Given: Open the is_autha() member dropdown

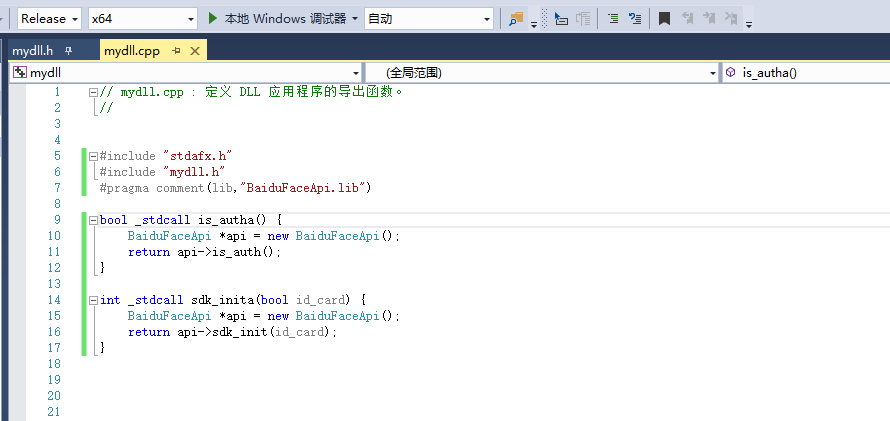Looking at the screenshot, I should point(806,73).
